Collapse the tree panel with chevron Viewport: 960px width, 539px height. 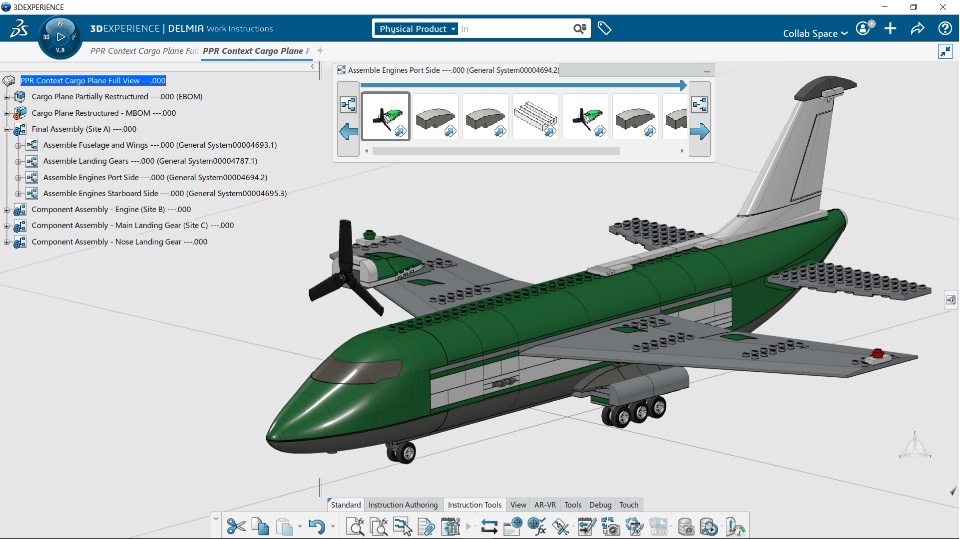[x=312, y=66]
